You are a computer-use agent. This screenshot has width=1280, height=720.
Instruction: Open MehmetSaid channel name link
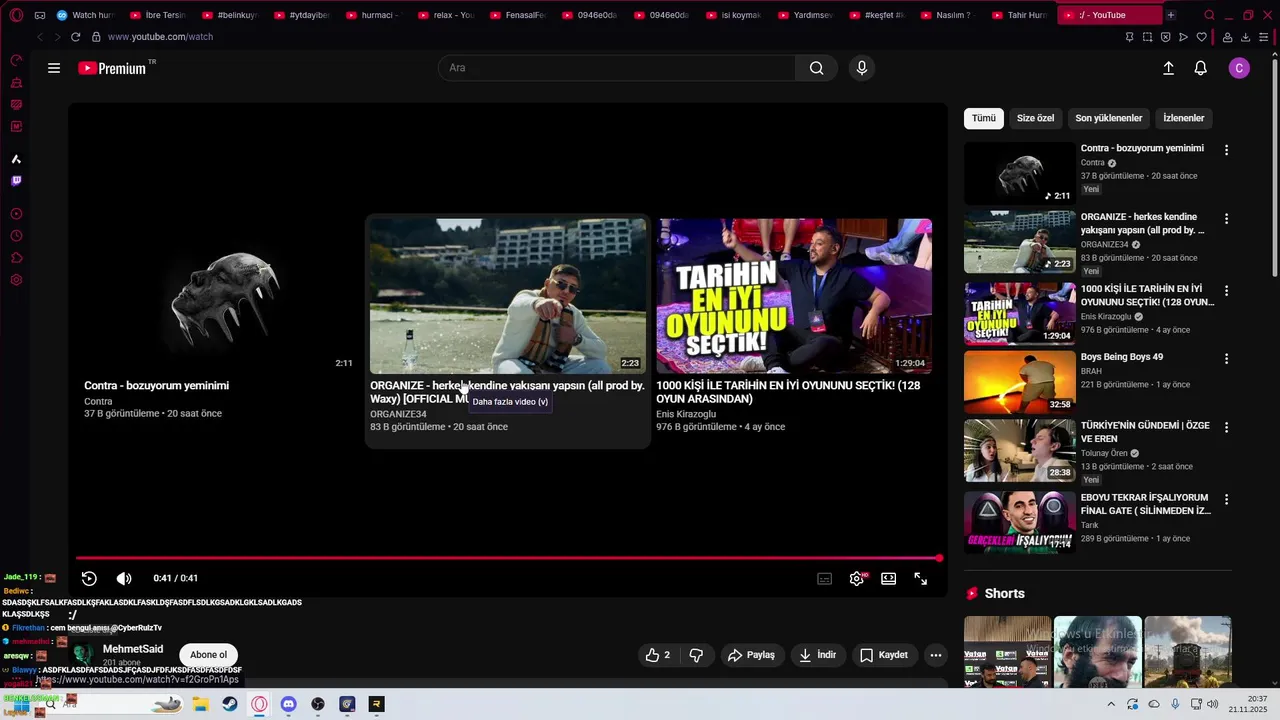[133, 649]
